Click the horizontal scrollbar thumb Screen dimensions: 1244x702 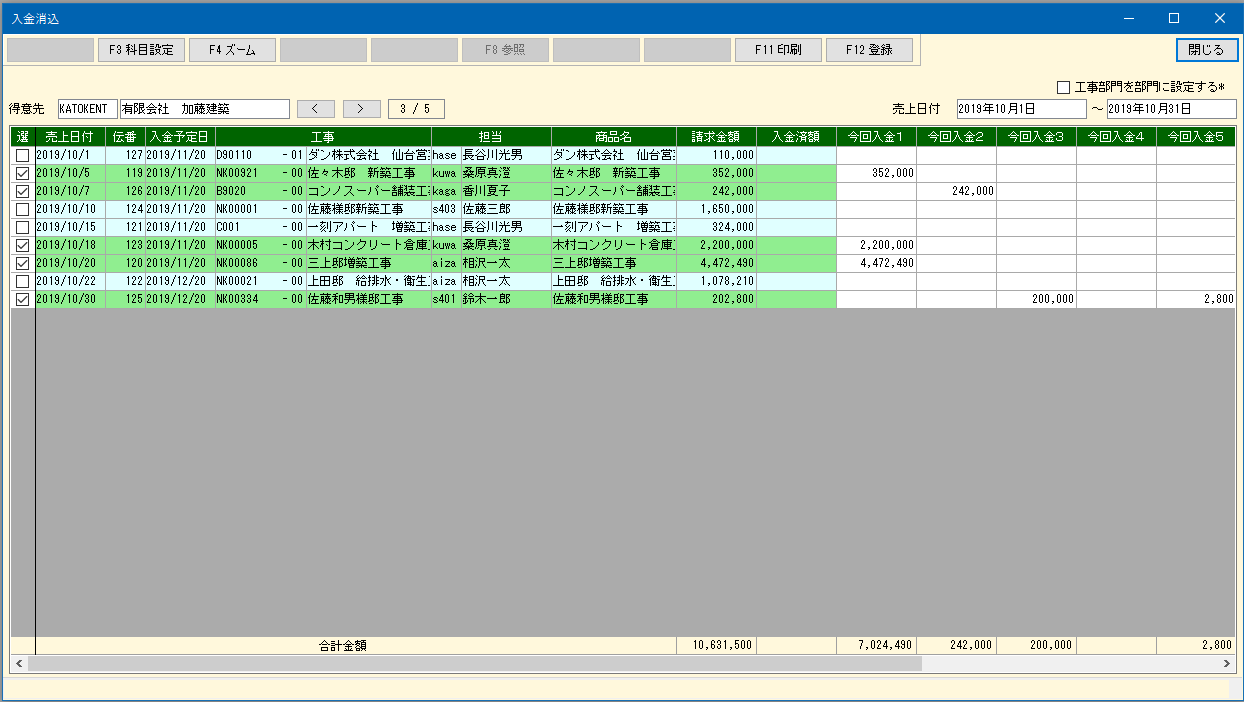[475, 663]
